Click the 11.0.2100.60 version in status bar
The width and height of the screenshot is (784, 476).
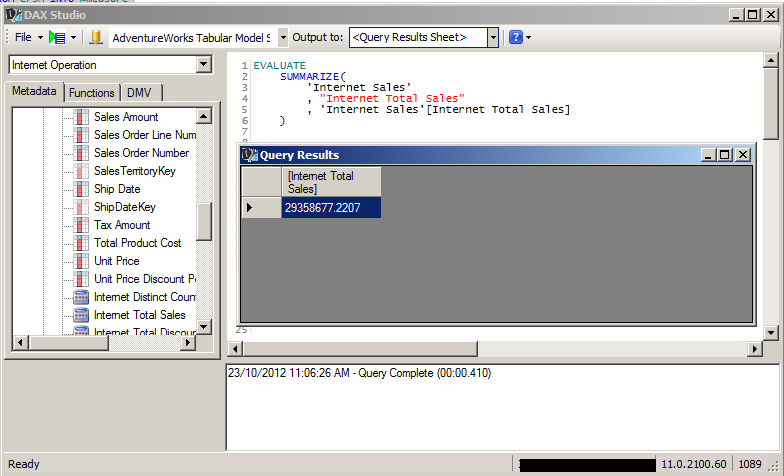694,464
